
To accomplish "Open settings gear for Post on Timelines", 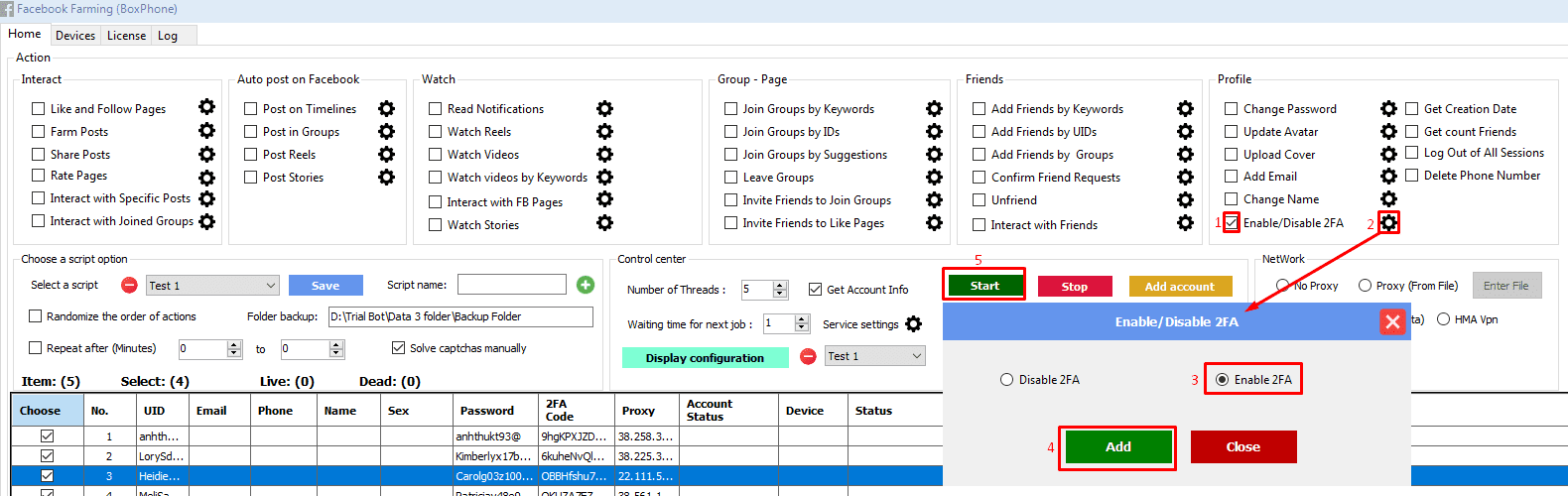I will click(386, 108).
